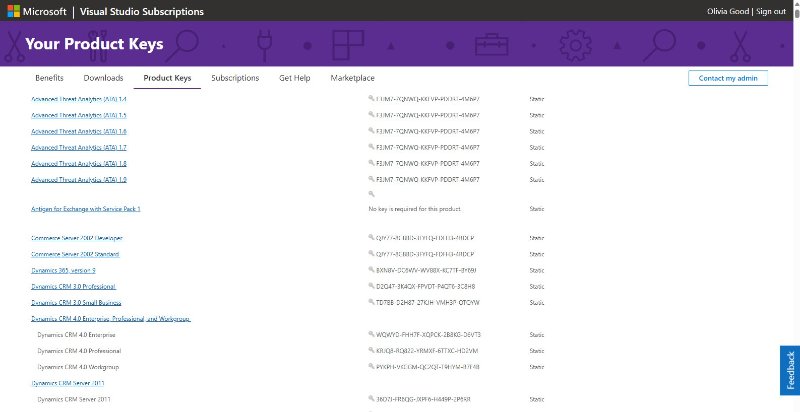
Task: Click key icon for Dynamics CRM 4.0 Enterprise
Action: [372, 334]
